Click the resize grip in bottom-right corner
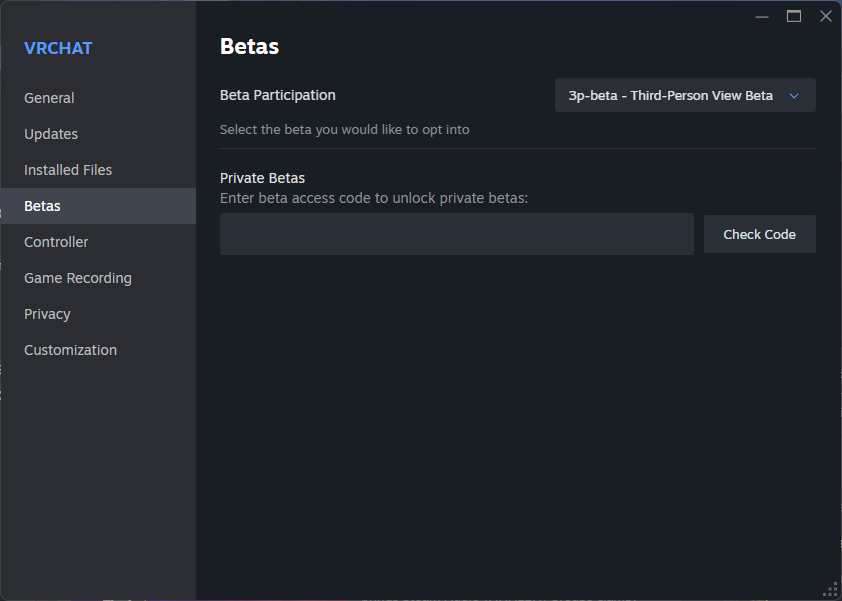 coord(831,590)
